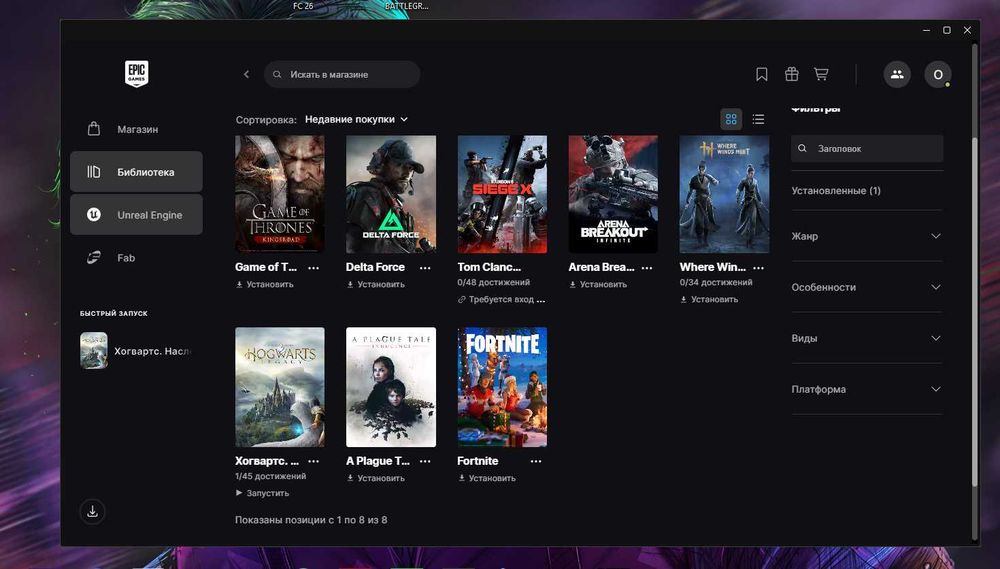
Task: Open Delta Force options menu
Action: click(x=425, y=268)
